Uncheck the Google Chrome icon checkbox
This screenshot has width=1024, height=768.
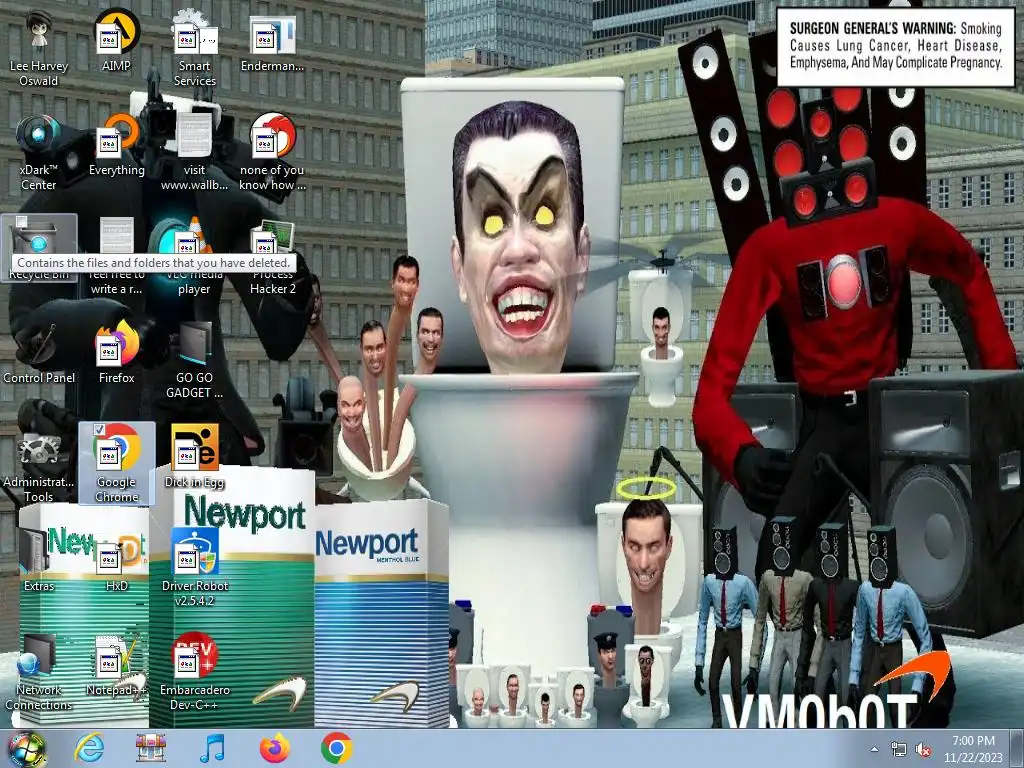(x=99, y=430)
